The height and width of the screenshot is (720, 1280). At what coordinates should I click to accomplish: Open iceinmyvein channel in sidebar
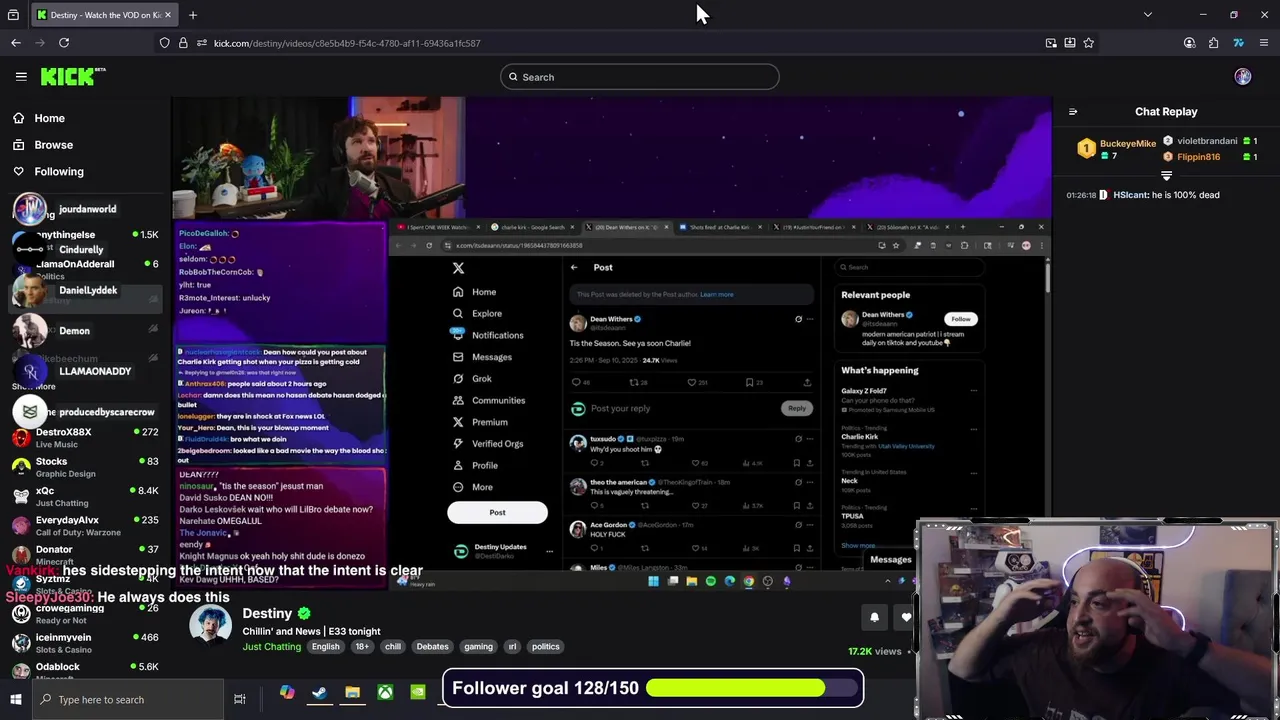pos(85,642)
